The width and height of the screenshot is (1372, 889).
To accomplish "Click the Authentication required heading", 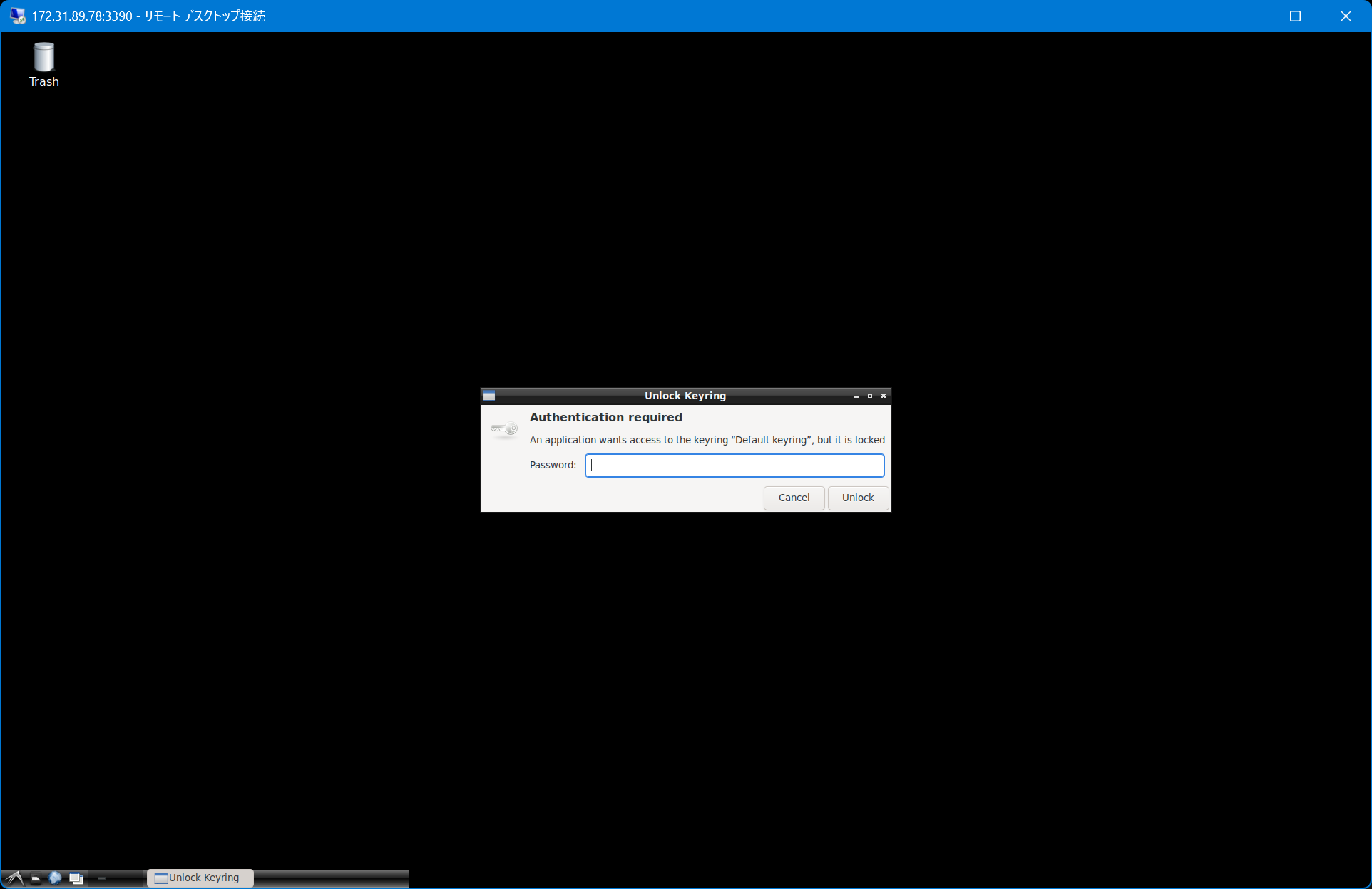I will click(606, 417).
